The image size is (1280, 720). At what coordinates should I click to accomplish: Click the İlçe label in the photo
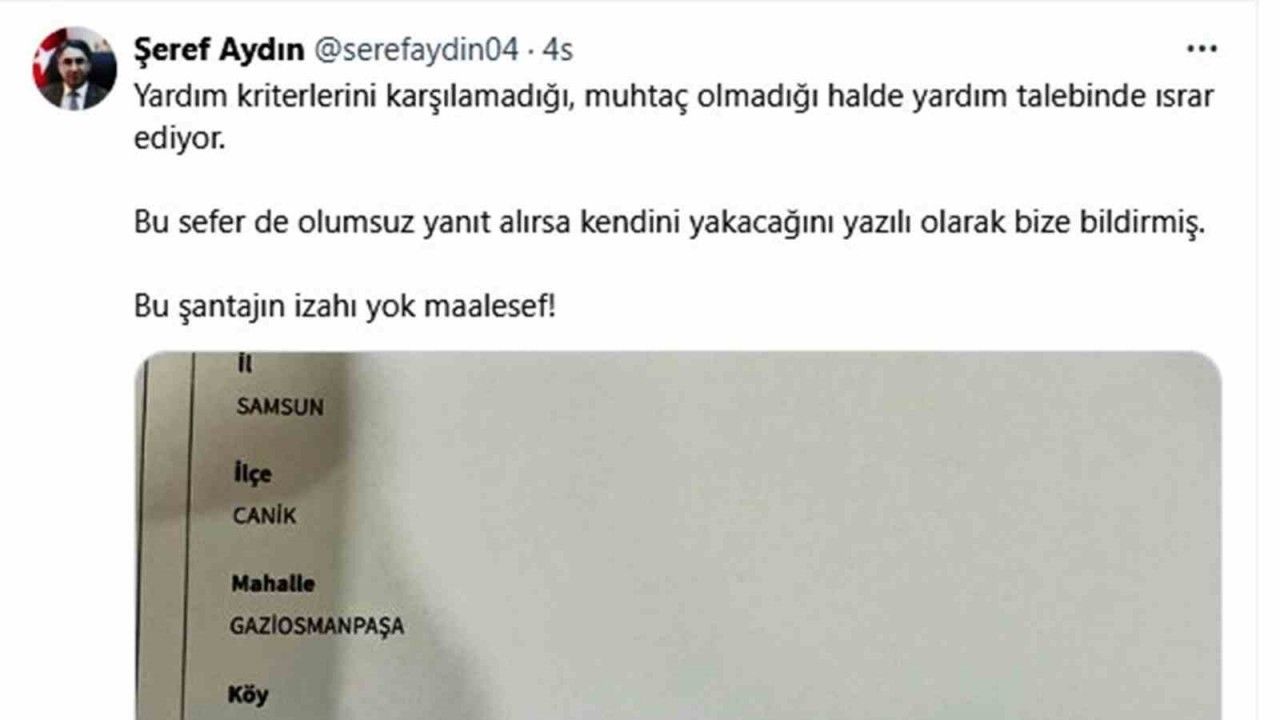(x=252, y=475)
